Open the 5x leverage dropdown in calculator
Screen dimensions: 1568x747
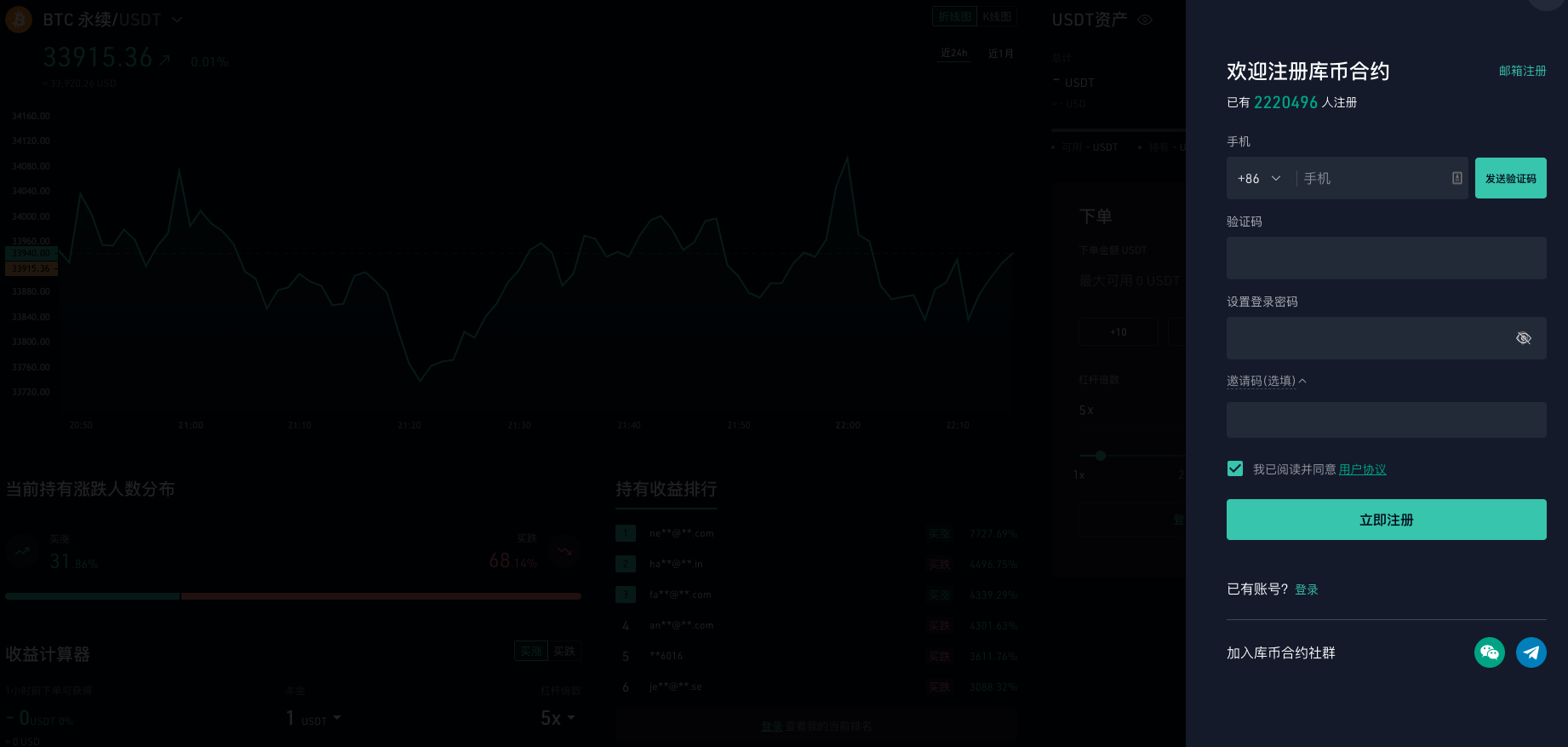click(558, 718)
